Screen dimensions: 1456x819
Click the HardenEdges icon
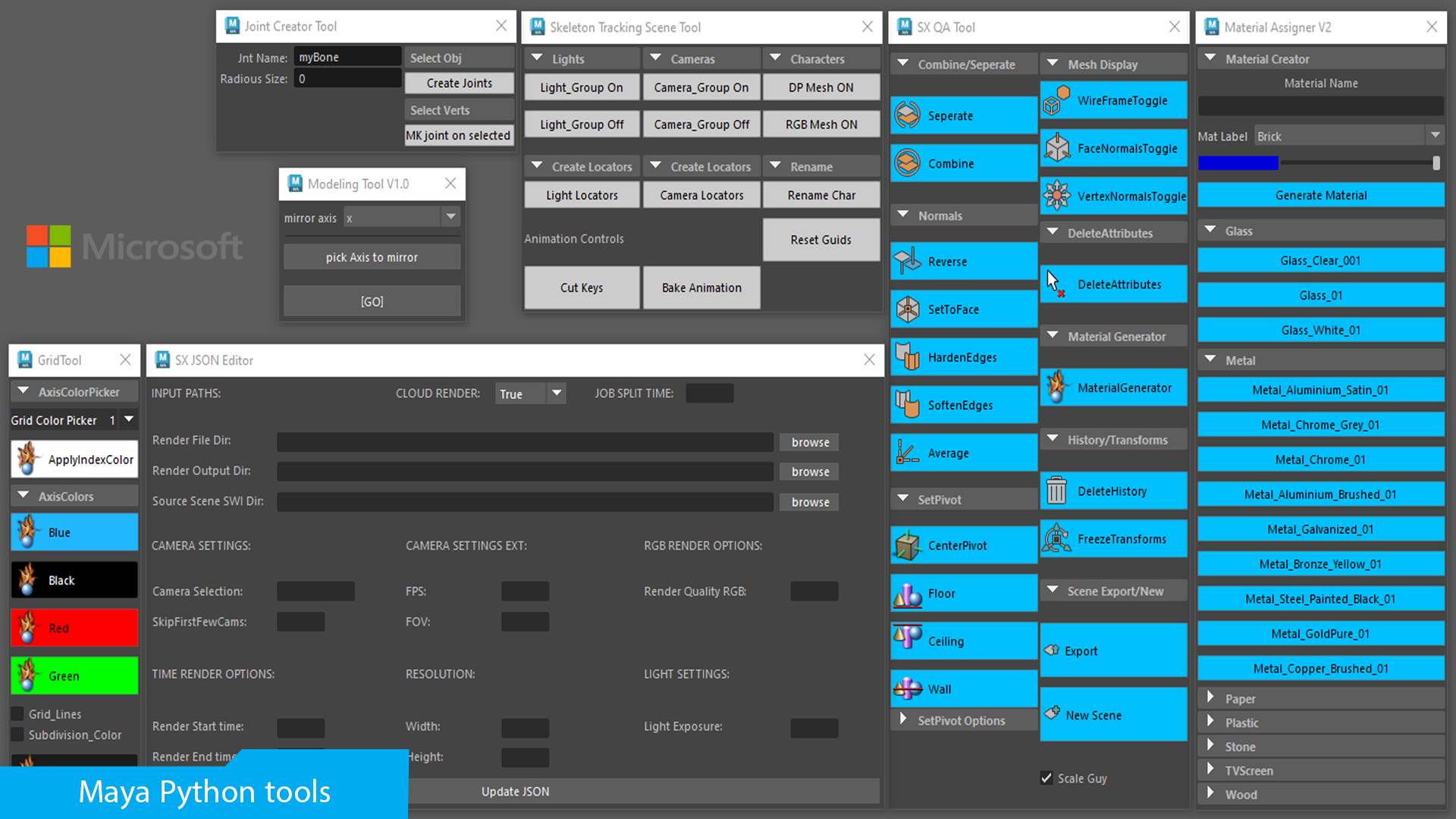[907, 356]
